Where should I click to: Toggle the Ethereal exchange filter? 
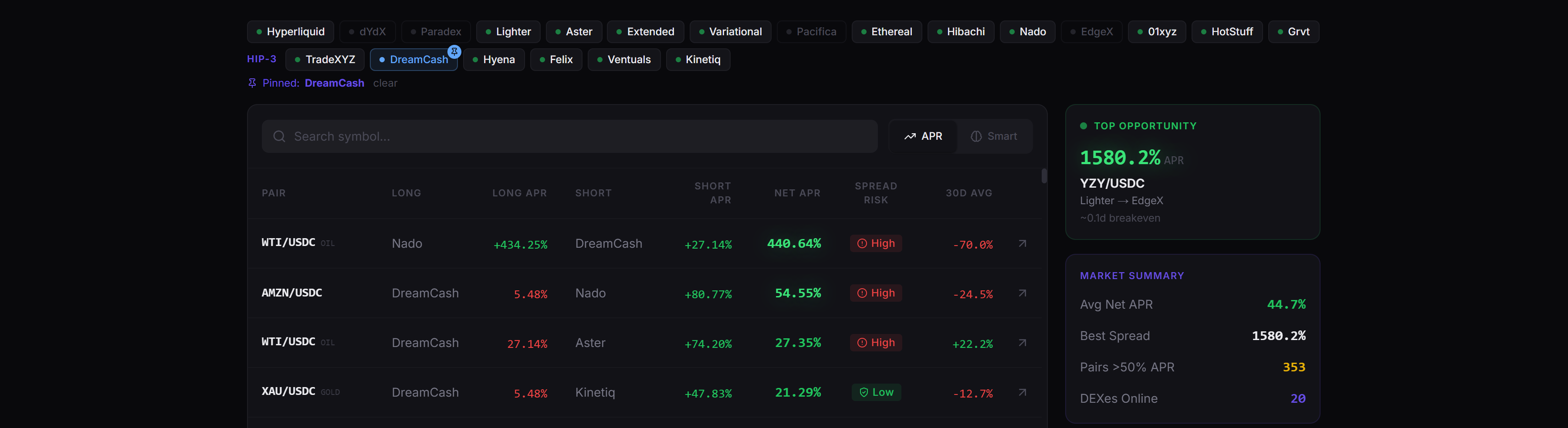pos(887,32)
